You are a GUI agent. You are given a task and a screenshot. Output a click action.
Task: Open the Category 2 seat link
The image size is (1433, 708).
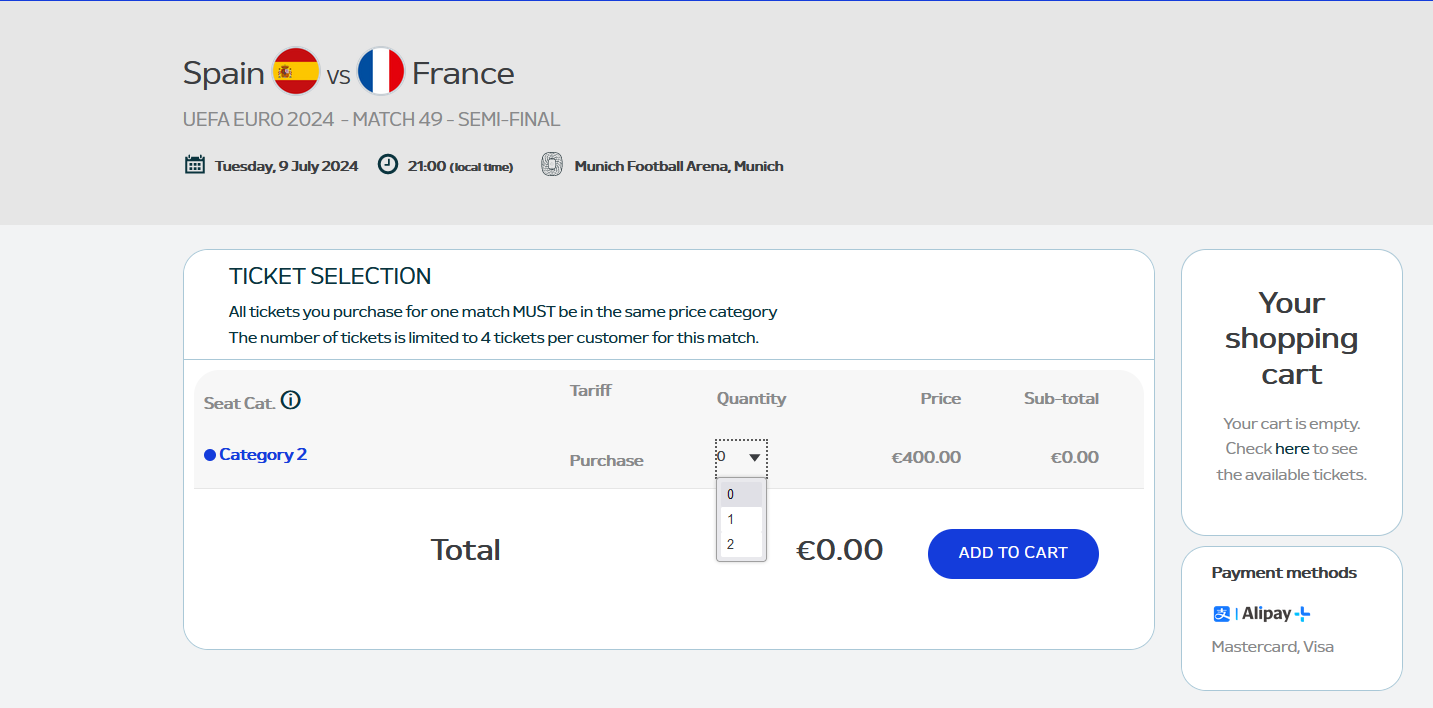coord(263,455)
